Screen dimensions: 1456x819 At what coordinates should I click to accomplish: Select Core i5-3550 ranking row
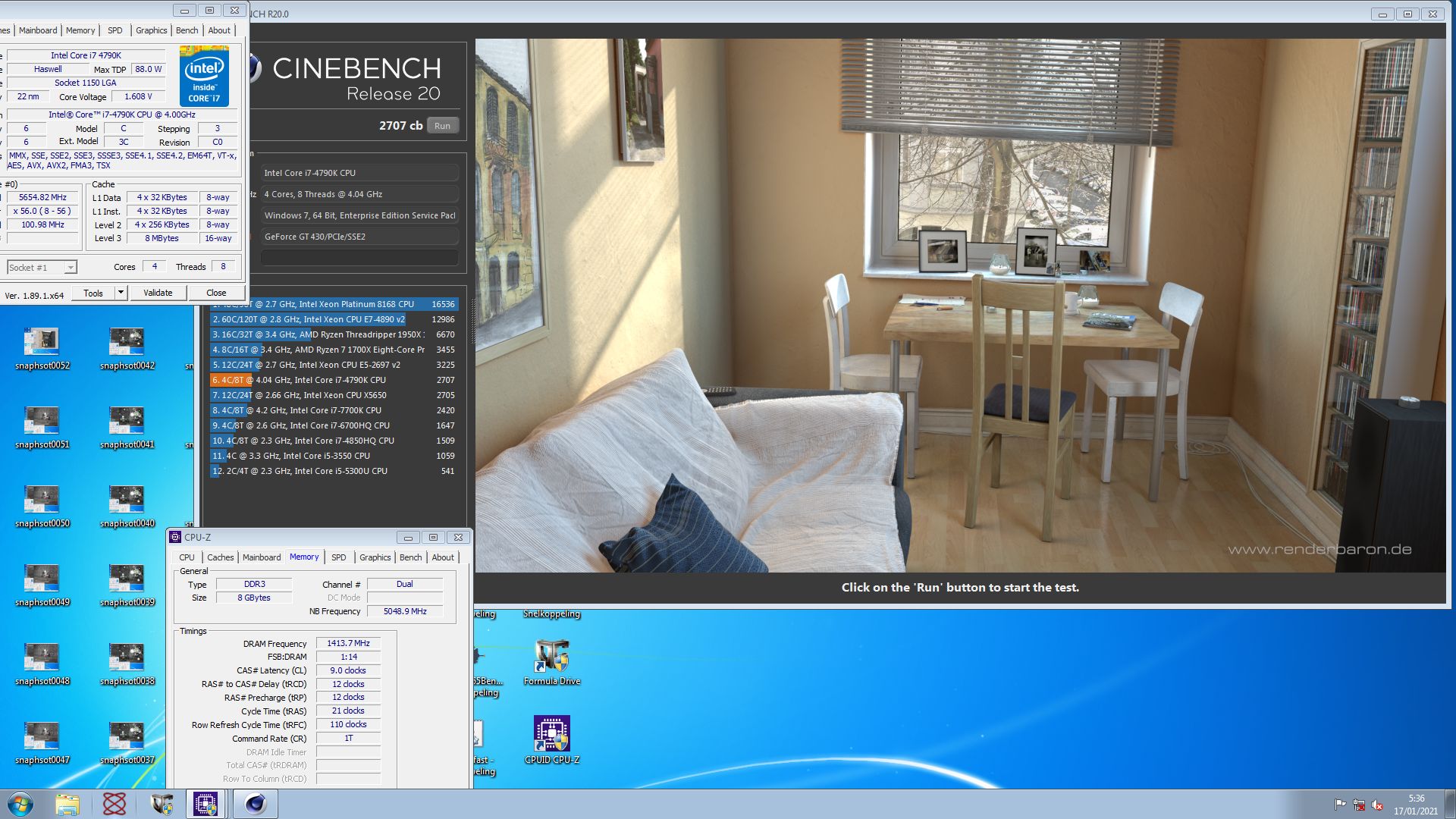click(x=334, y=456)
